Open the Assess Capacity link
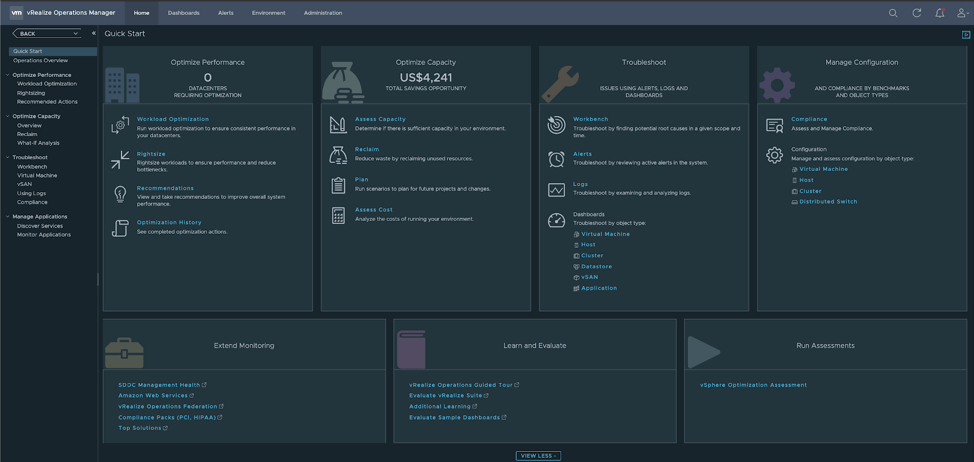974x462 pixels. (x=380, y=119)
